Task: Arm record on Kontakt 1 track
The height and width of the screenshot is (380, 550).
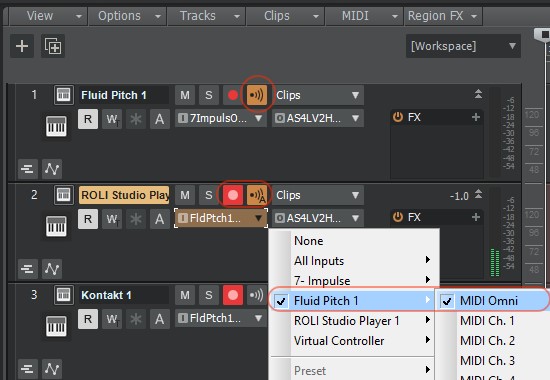Action: 233,295
